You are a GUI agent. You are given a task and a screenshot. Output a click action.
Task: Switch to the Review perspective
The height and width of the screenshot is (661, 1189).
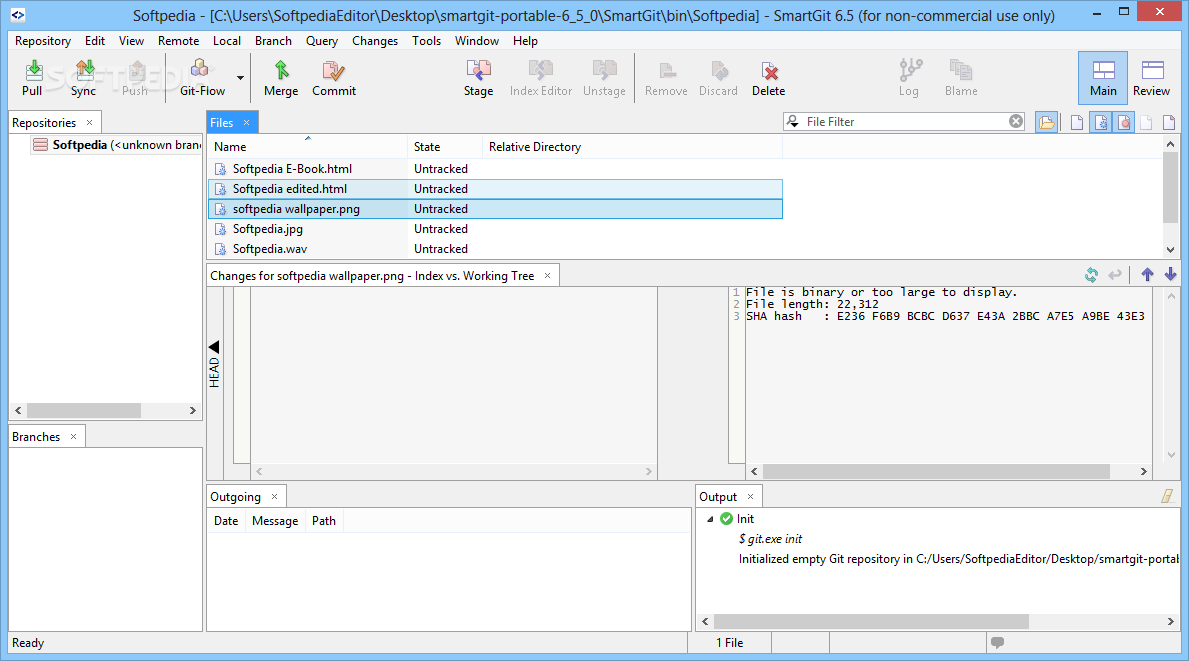tap(1151, 78)
